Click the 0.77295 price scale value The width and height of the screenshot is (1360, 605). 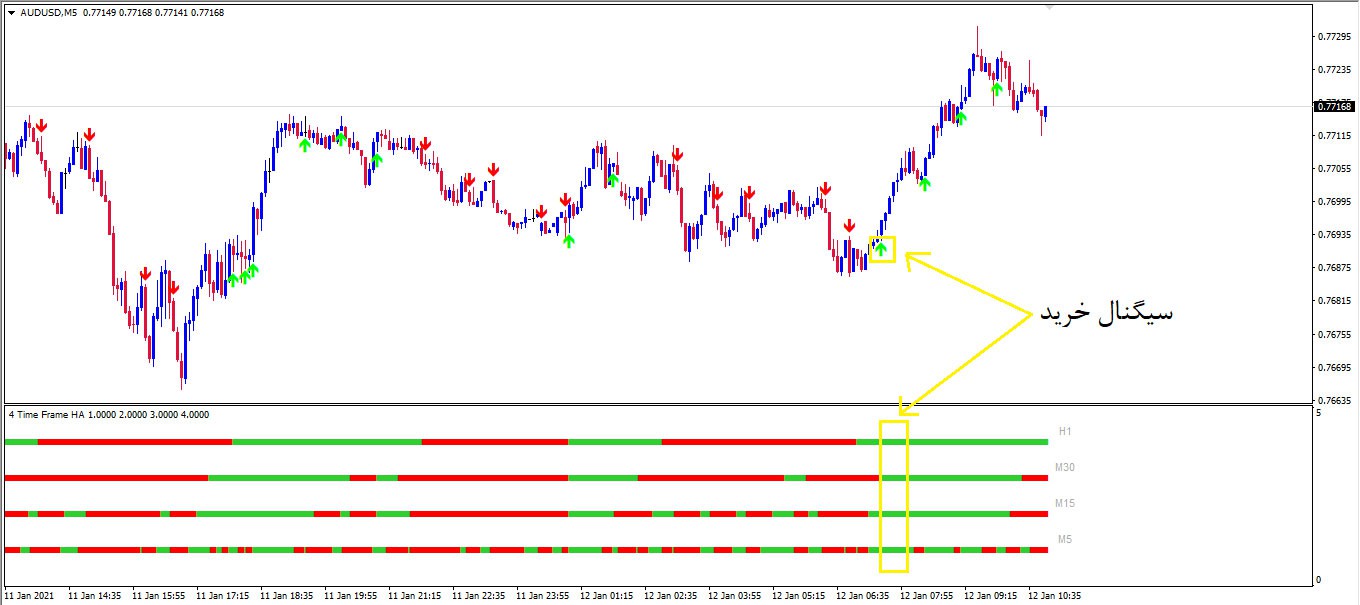pyautogui.click(x=1336, y=37)
